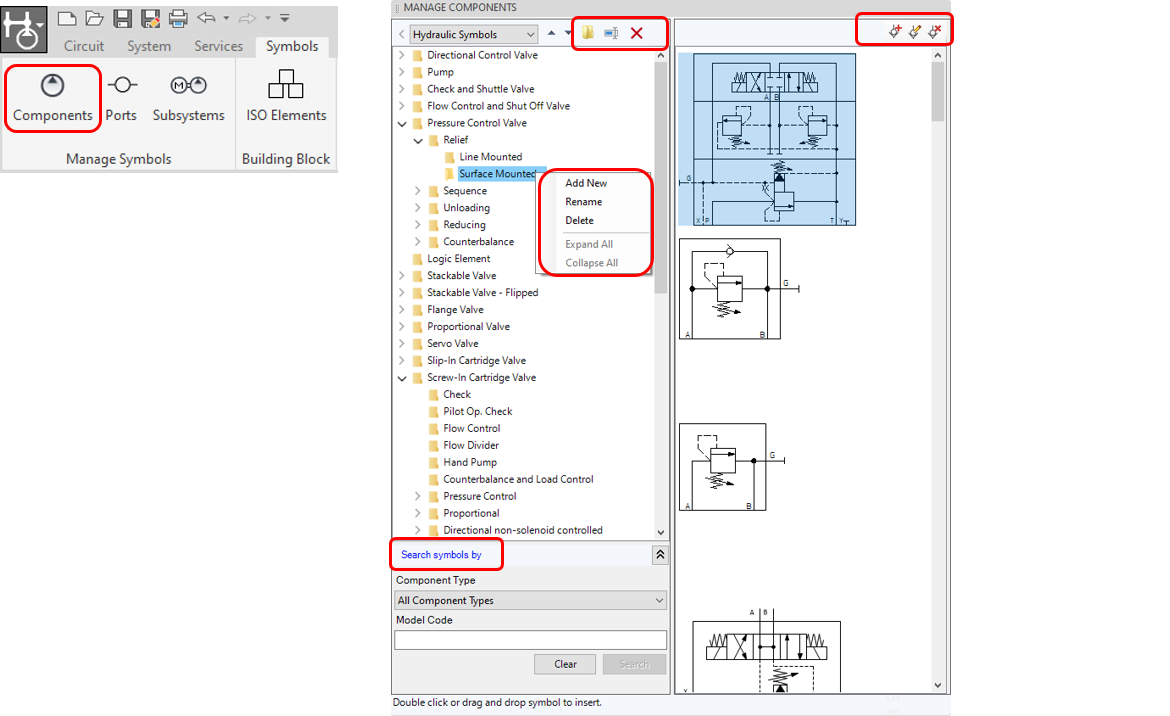This screenshot has height=716, width=1170.
Task: Open the All Component Types dropdown
Action: 530,599
